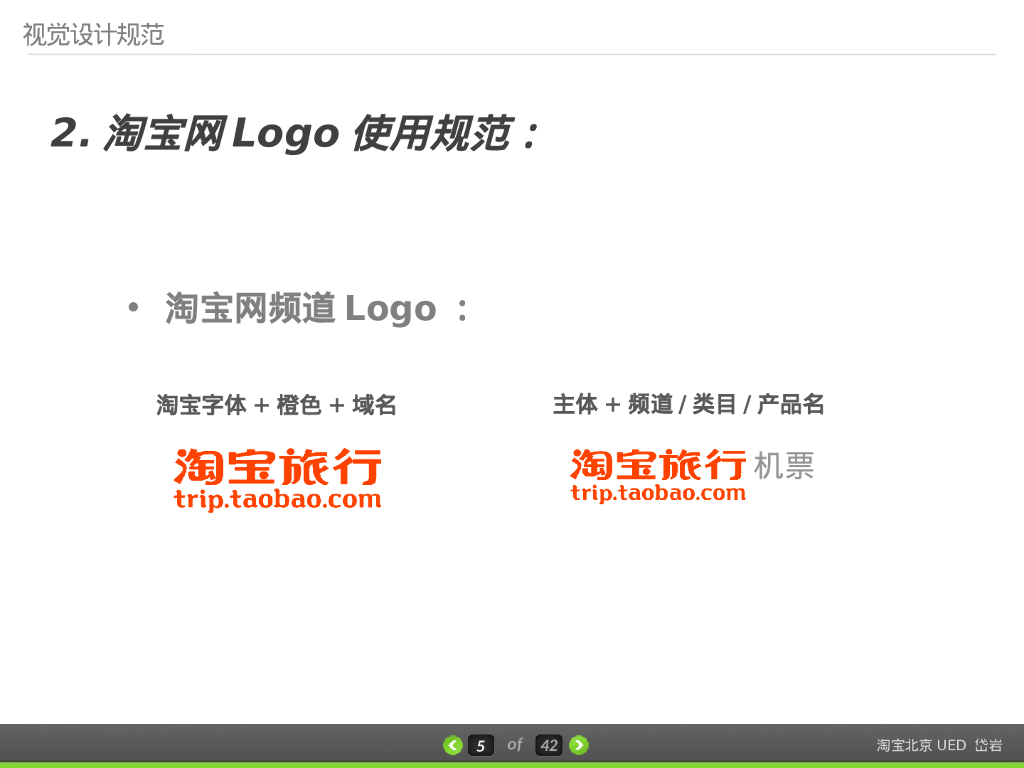Select the slide title 淘宝网Logo使用规范

point(295,133)
